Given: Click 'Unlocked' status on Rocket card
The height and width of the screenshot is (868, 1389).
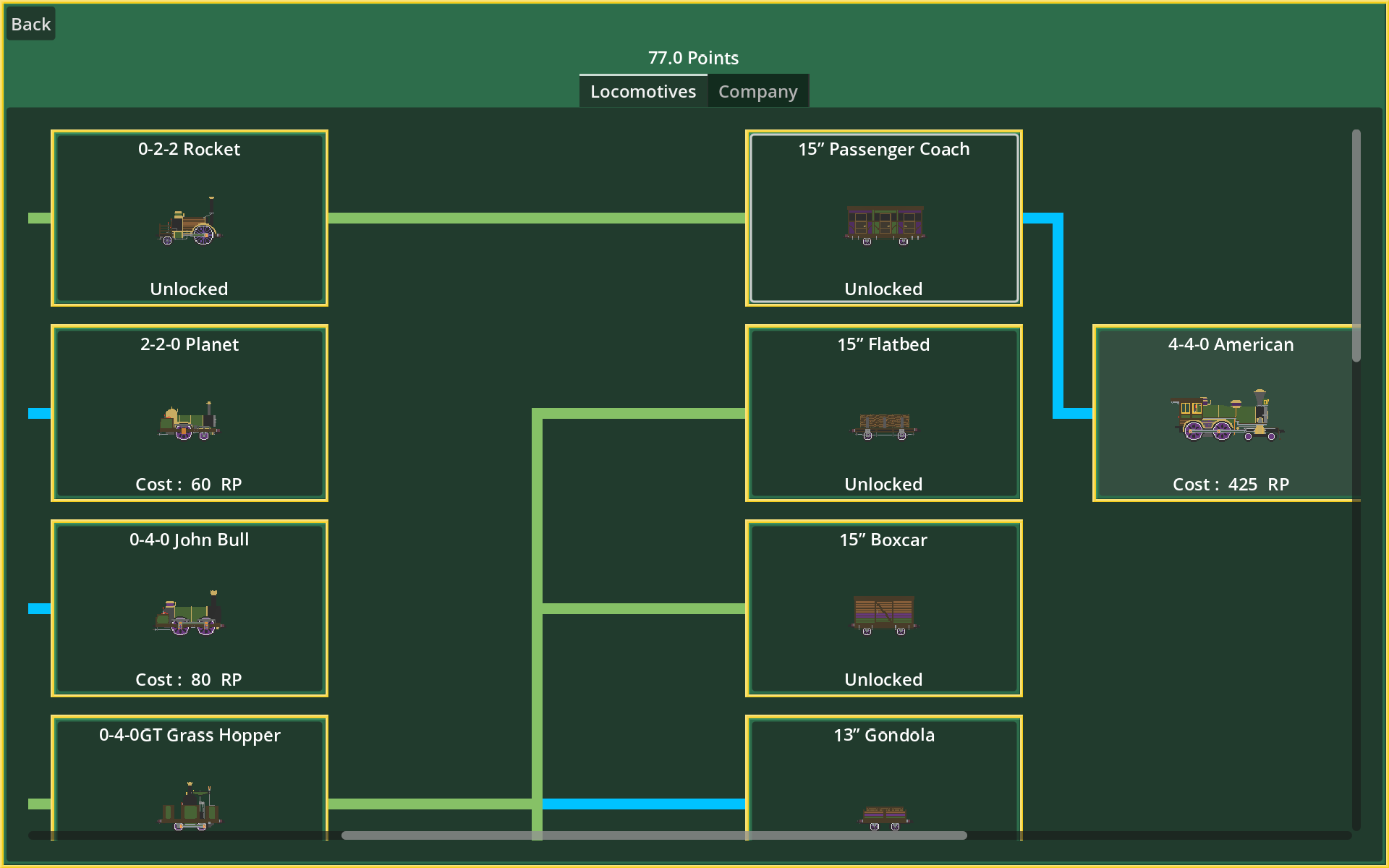Looking at the screenshot, I should coord(190,289).
